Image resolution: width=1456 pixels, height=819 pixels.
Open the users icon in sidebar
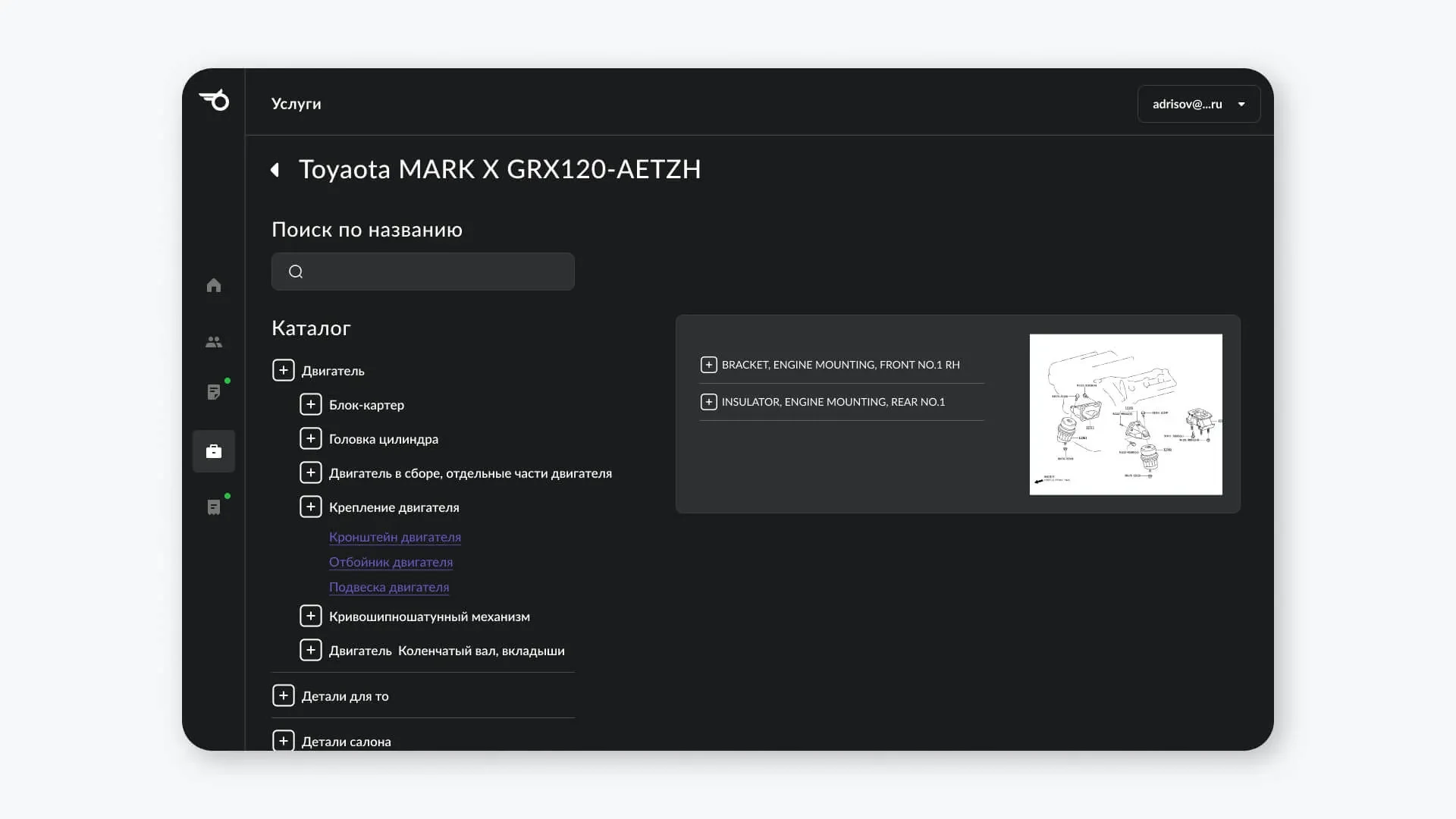pos(214,342)
